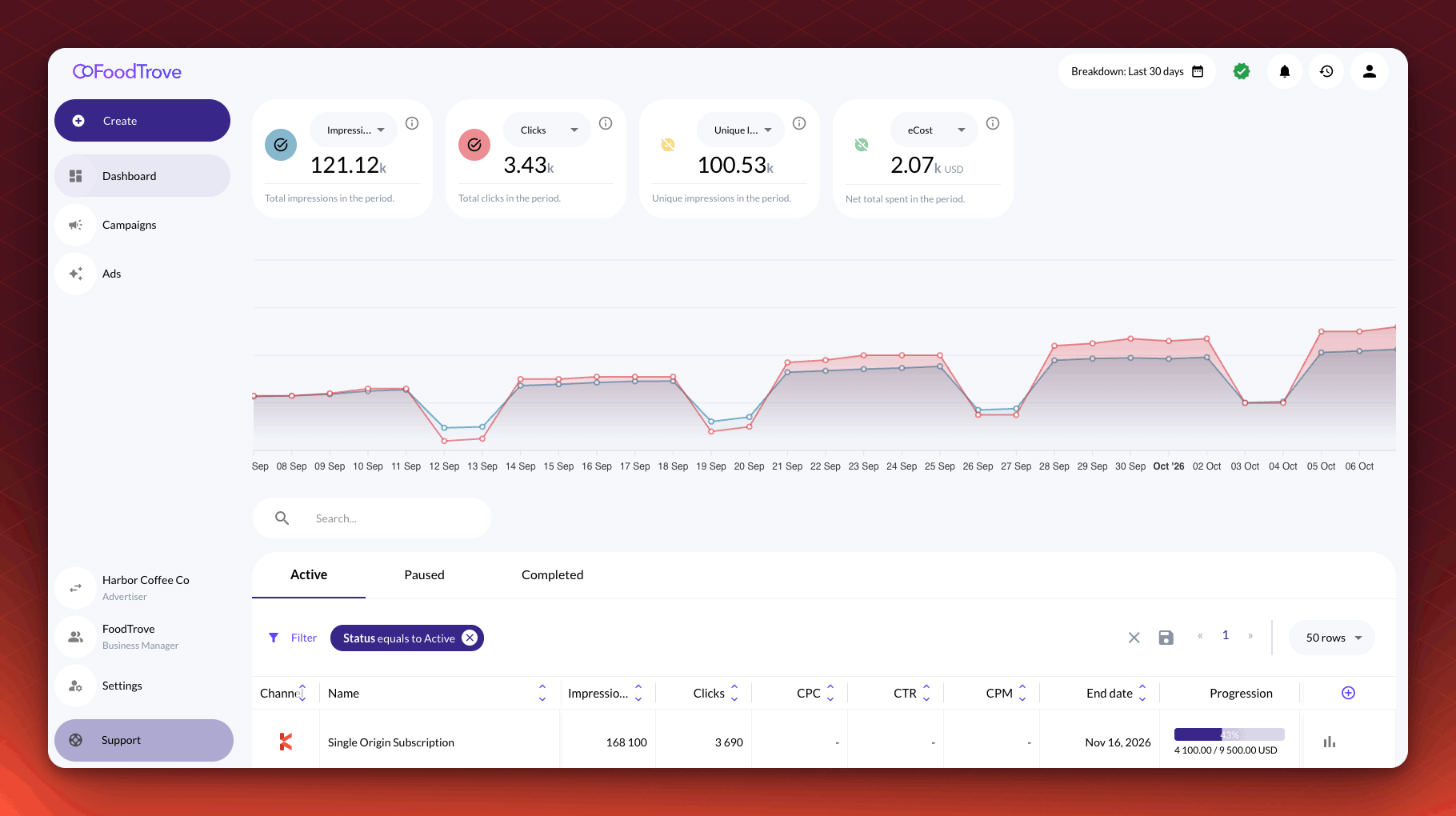
Task: Open the Impressions metric dropdown
Action: [354, 130]
